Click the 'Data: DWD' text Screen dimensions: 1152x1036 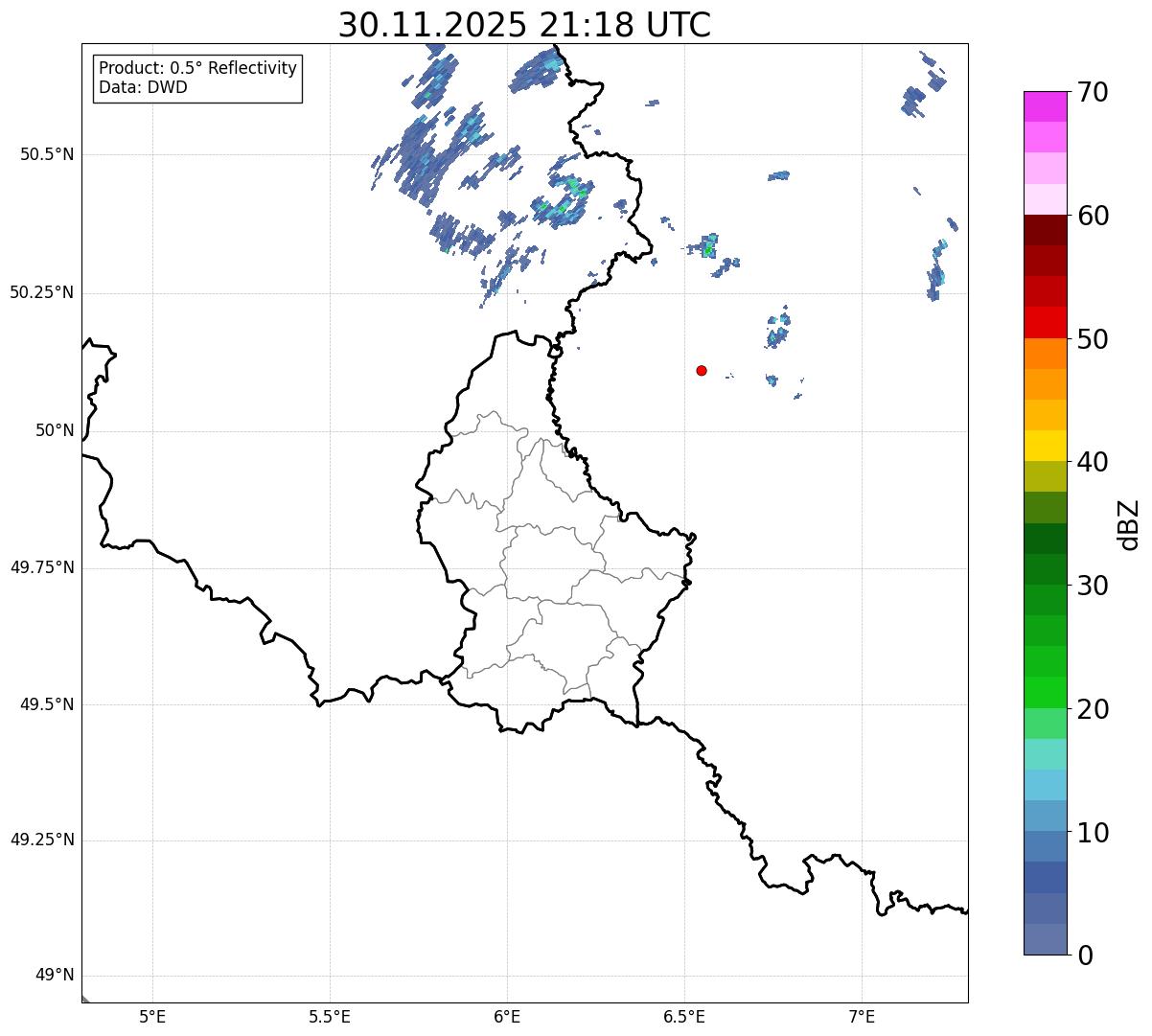point(143,87)
